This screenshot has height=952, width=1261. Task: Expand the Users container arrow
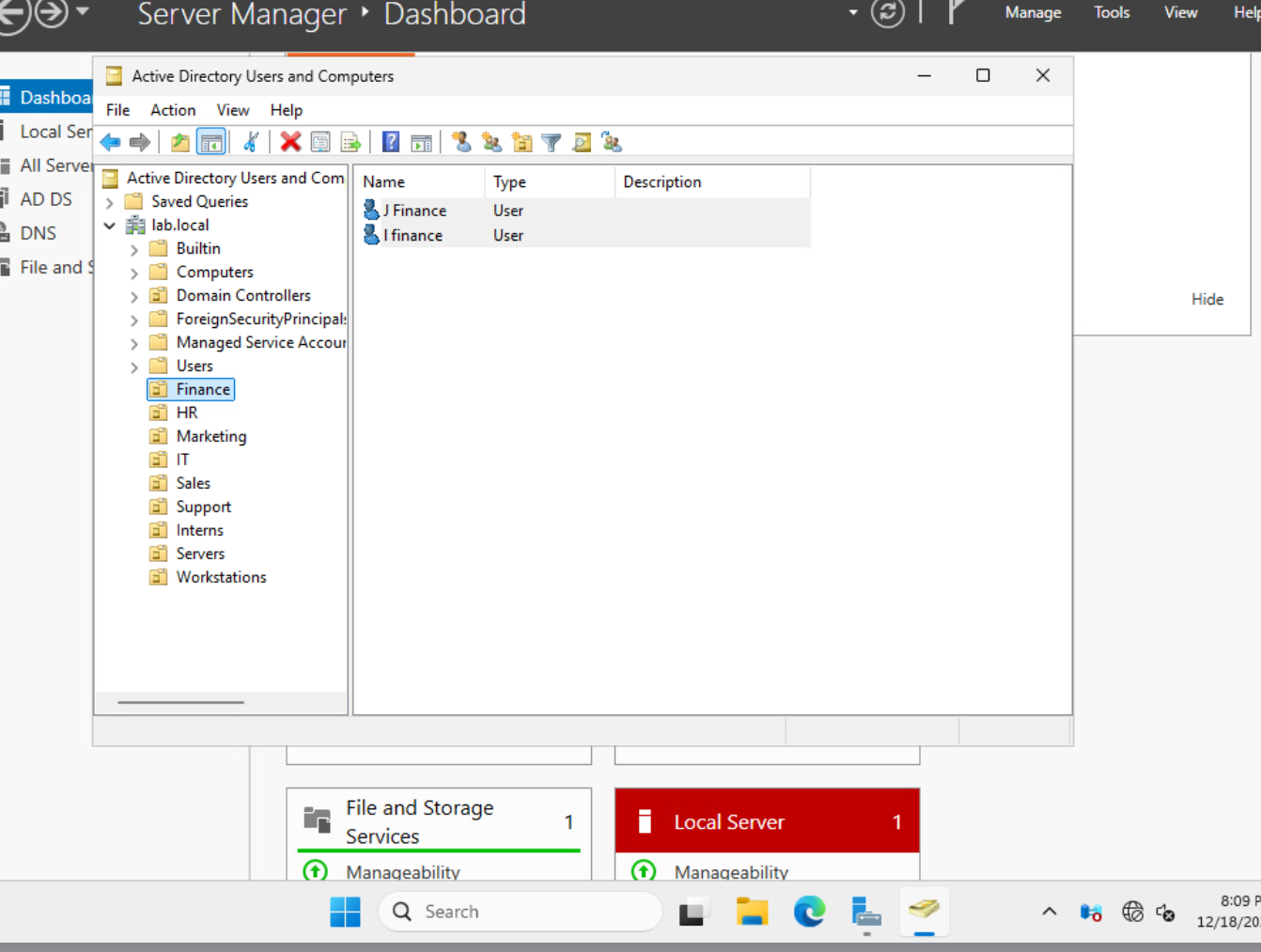pyautogui.click(x=134, y=367)
